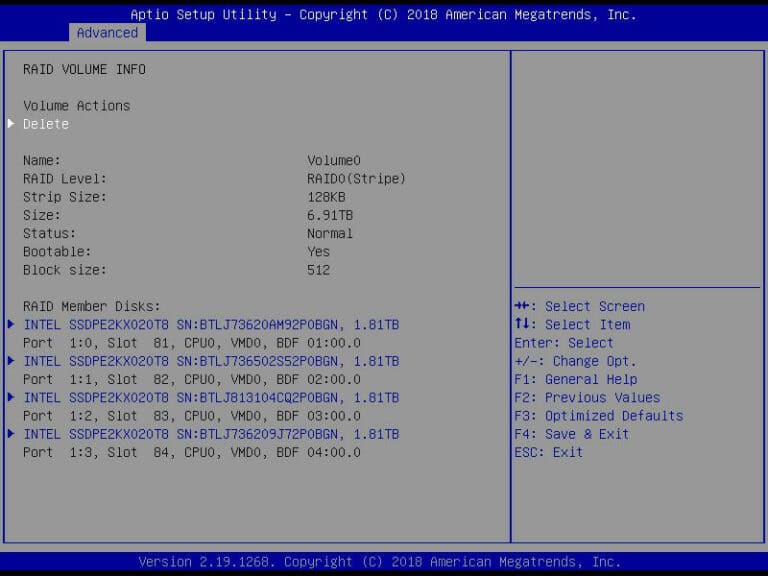The image size is (768, 576).
Task: Click the Port 1:1, Slot 82 line
Action: [x=192, y=380]
